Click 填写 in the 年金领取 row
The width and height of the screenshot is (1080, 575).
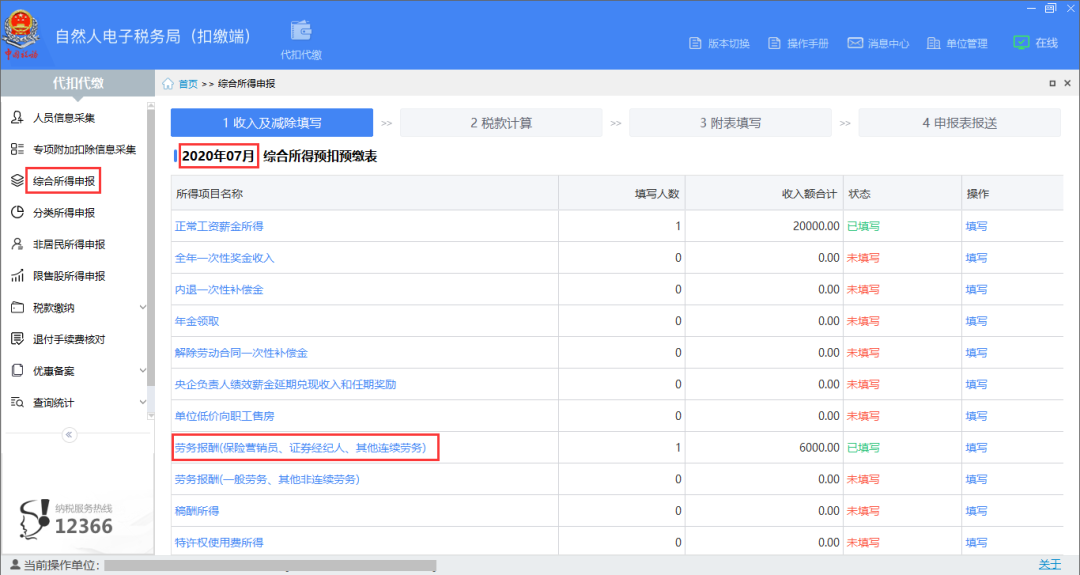[x=977, y=321]
